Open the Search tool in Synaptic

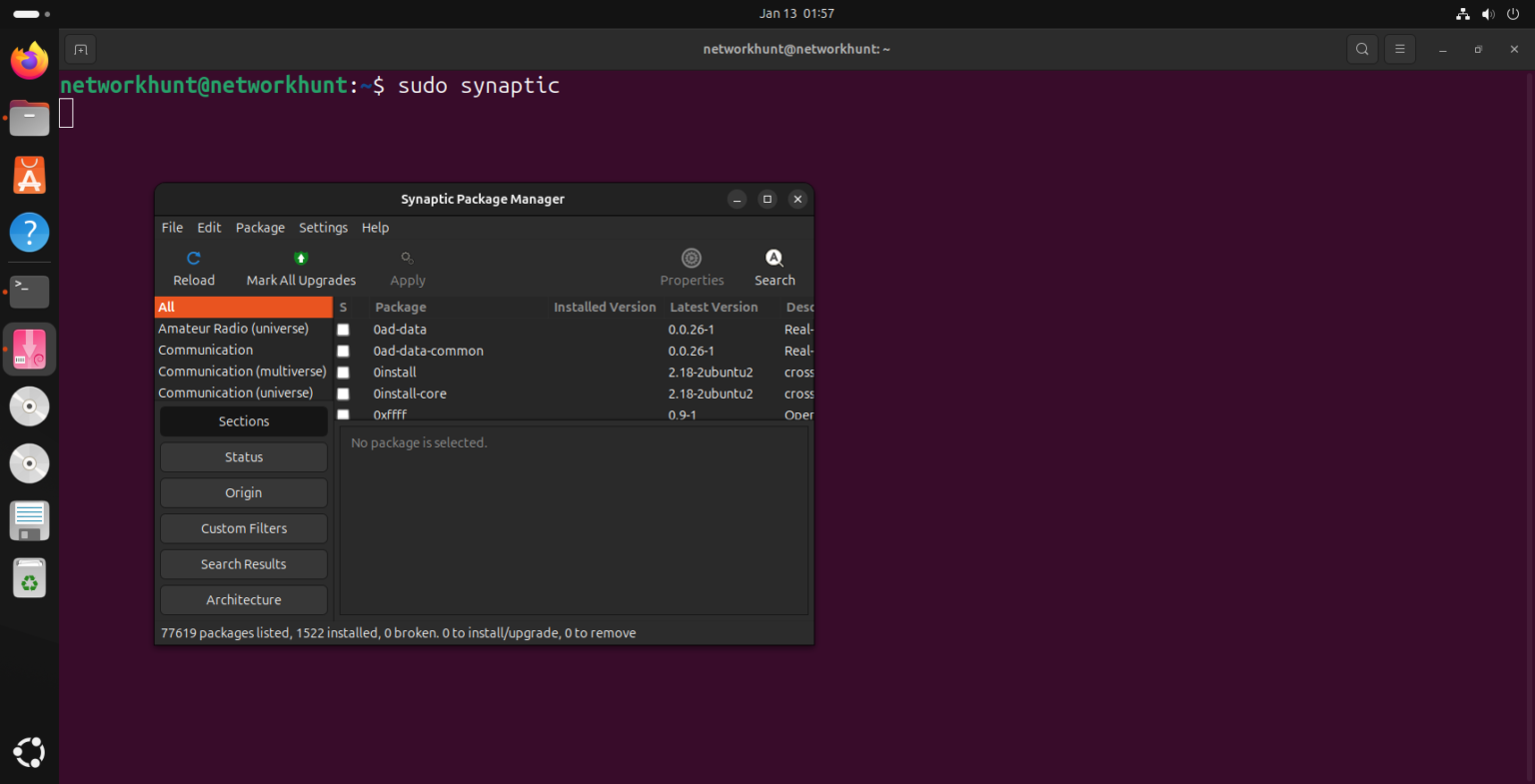(x=774, y=267)
